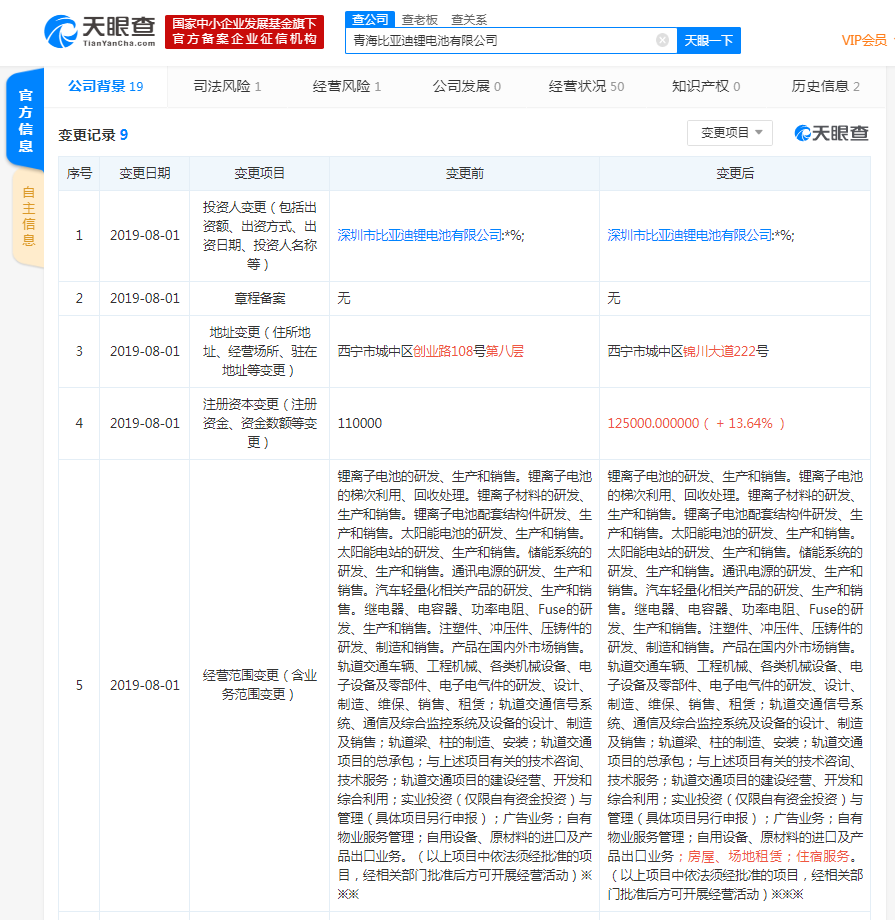Open the 司法风险 tab
The width and height of the screenshot is (895, 920).
tap(227, 86)
